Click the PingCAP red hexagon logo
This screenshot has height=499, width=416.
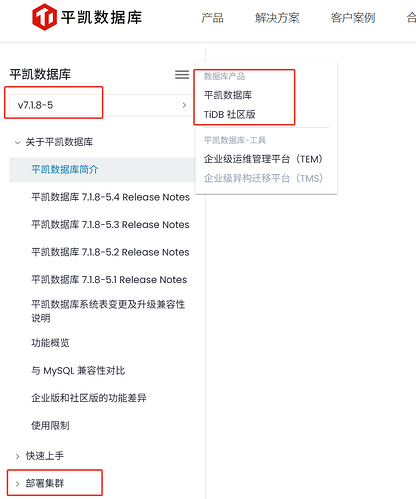44,17
